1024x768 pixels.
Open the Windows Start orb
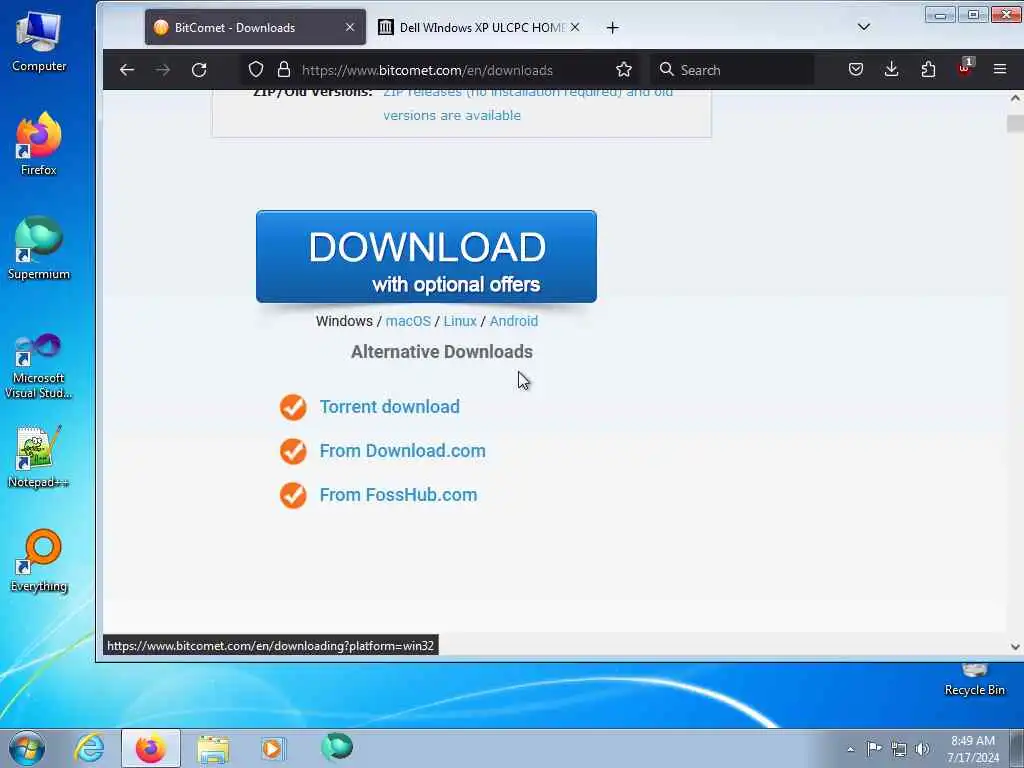click(x=26, y=748)
